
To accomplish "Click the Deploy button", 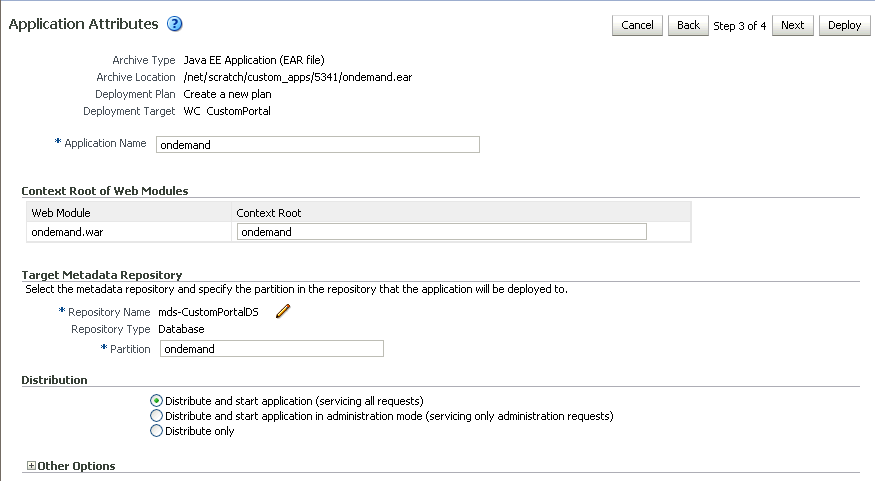I will coord(844,25).
